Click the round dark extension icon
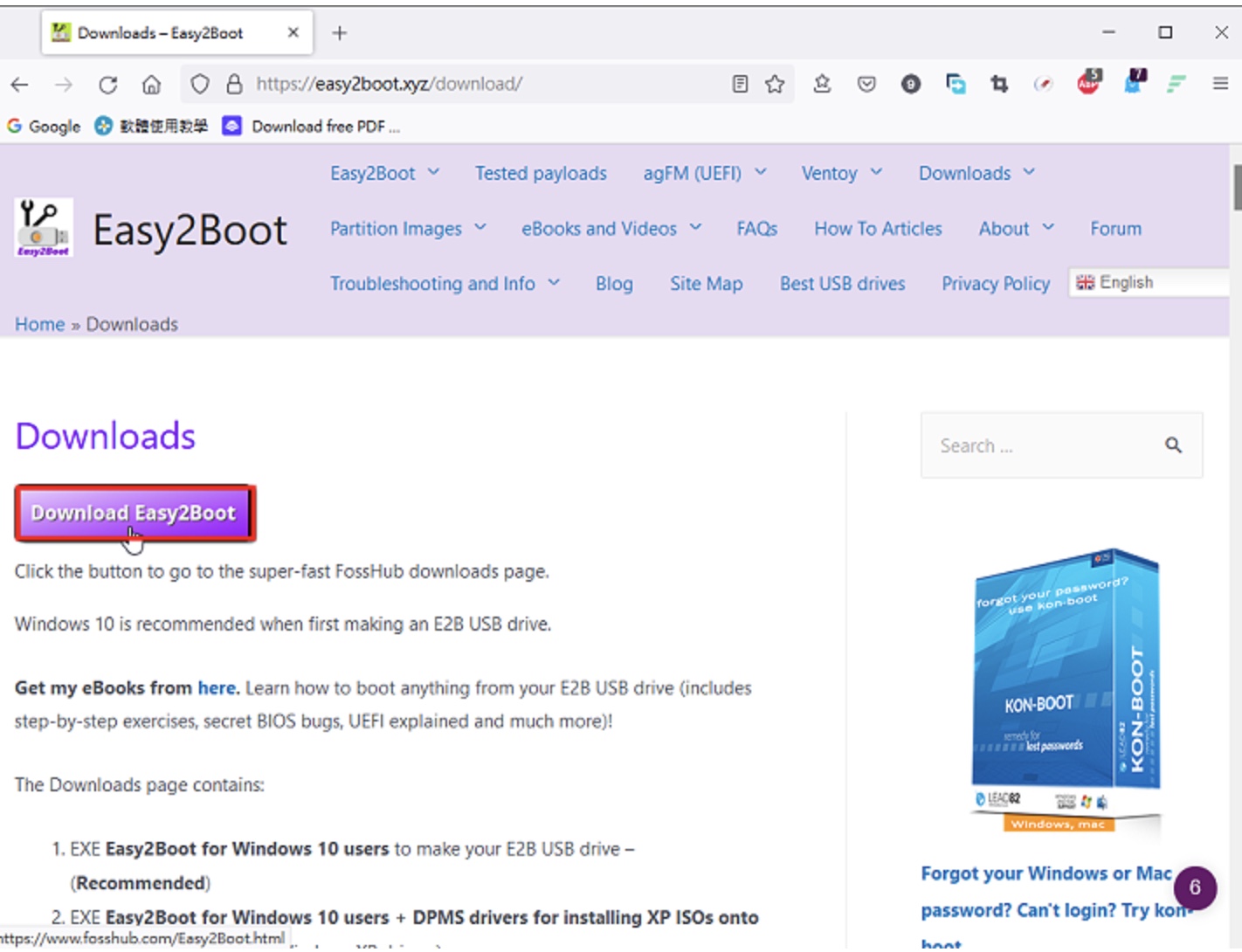 click(x=911, y=84)
